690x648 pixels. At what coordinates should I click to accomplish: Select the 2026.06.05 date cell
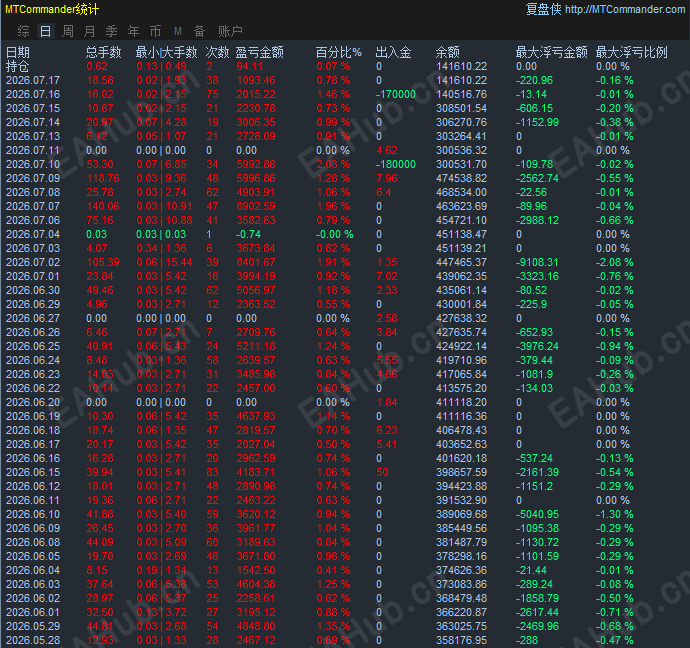pyautogui.click(x=33, y=556)
